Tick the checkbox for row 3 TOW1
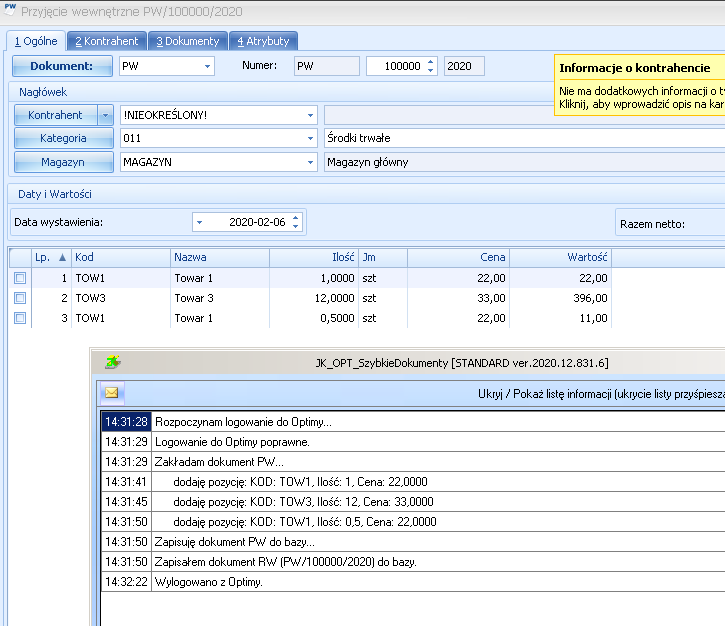Image resolution: width=725 pixels, height=626 pixels. (x=19, y=318)
